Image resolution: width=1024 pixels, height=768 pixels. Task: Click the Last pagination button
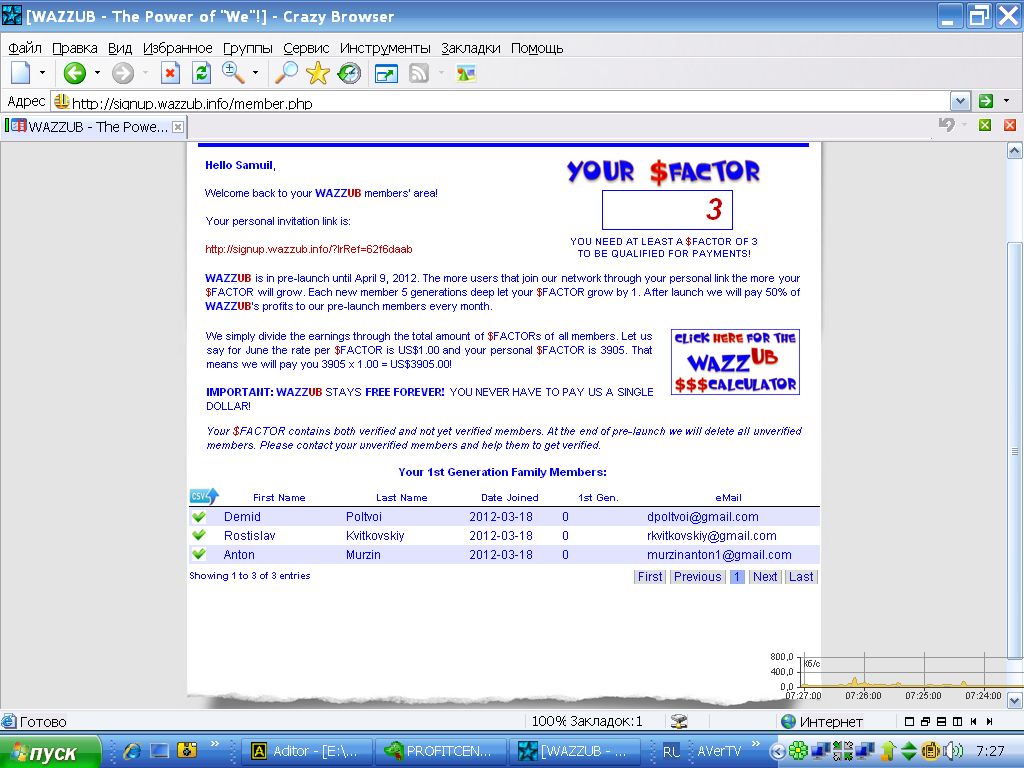(801, 577)
